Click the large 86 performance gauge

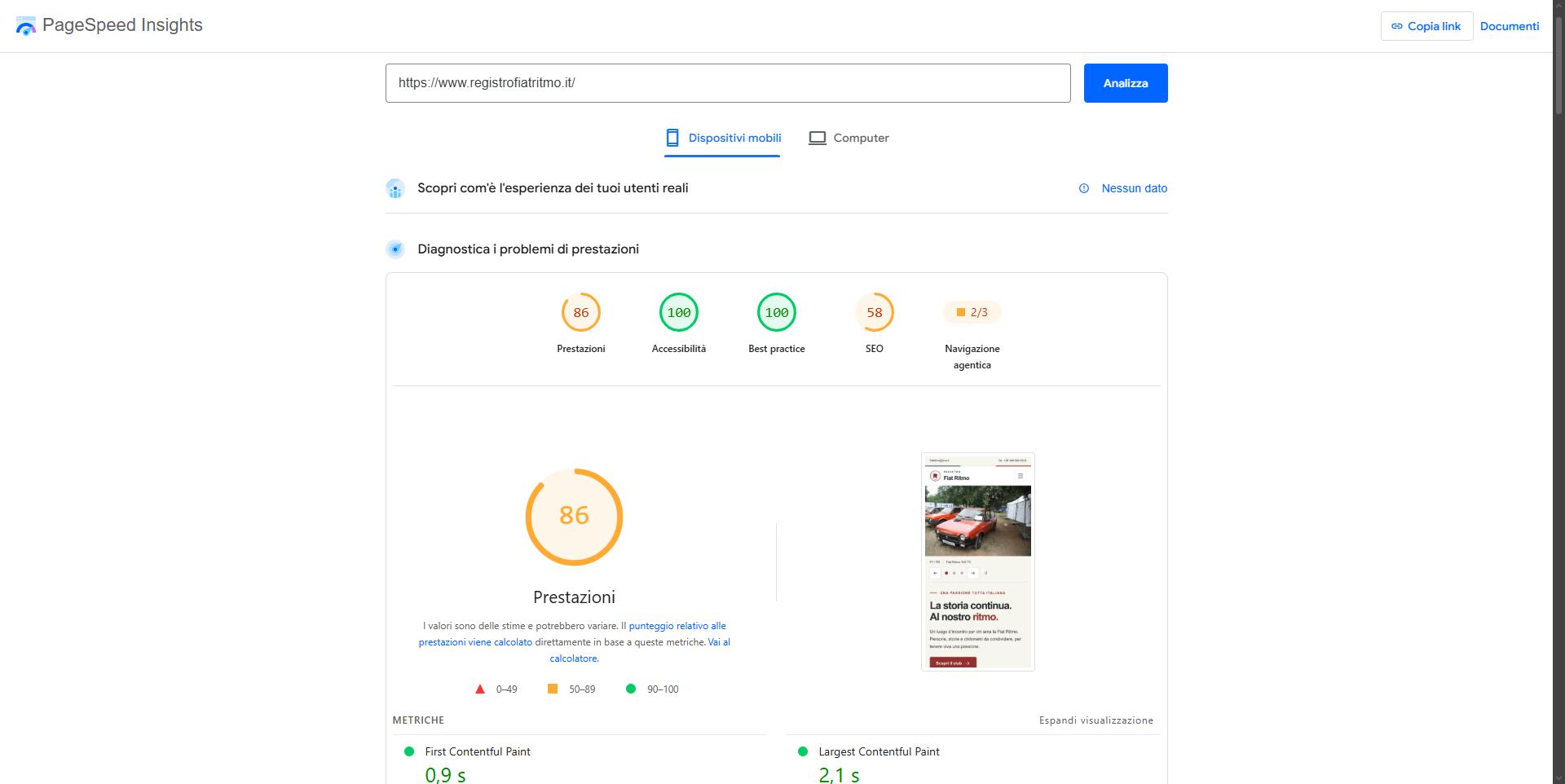[574, 517]
